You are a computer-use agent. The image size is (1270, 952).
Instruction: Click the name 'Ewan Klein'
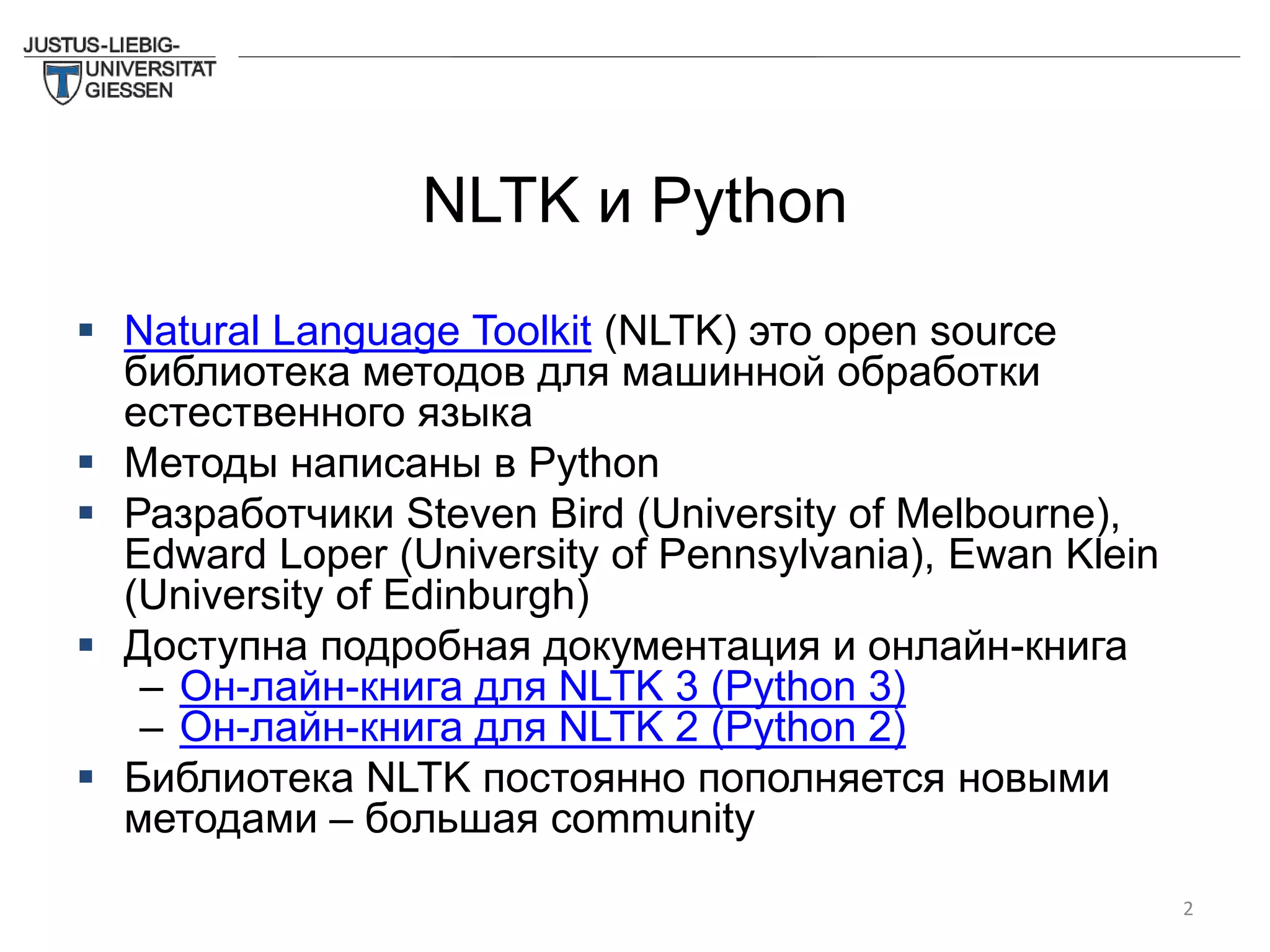click(x=1052, y=555)
